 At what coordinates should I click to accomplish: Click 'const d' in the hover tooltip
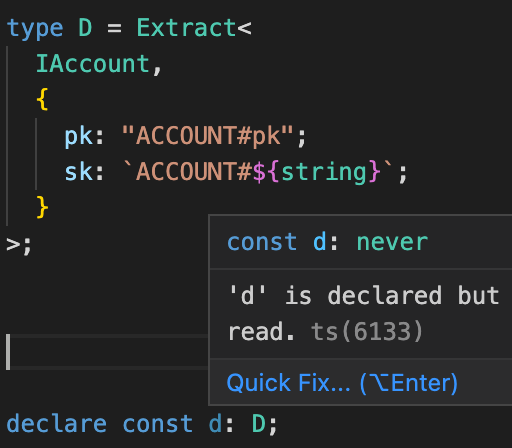pyautogui.click(x=277, y=242)
